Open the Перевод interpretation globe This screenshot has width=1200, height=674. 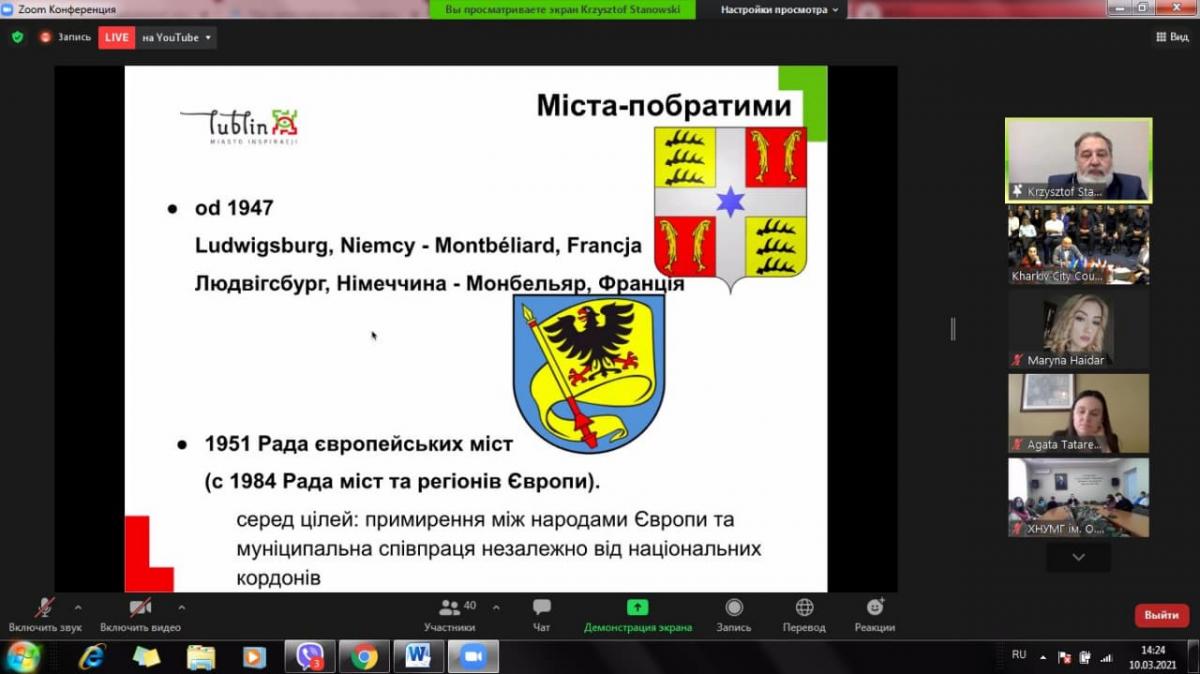[x=804, y=608]
